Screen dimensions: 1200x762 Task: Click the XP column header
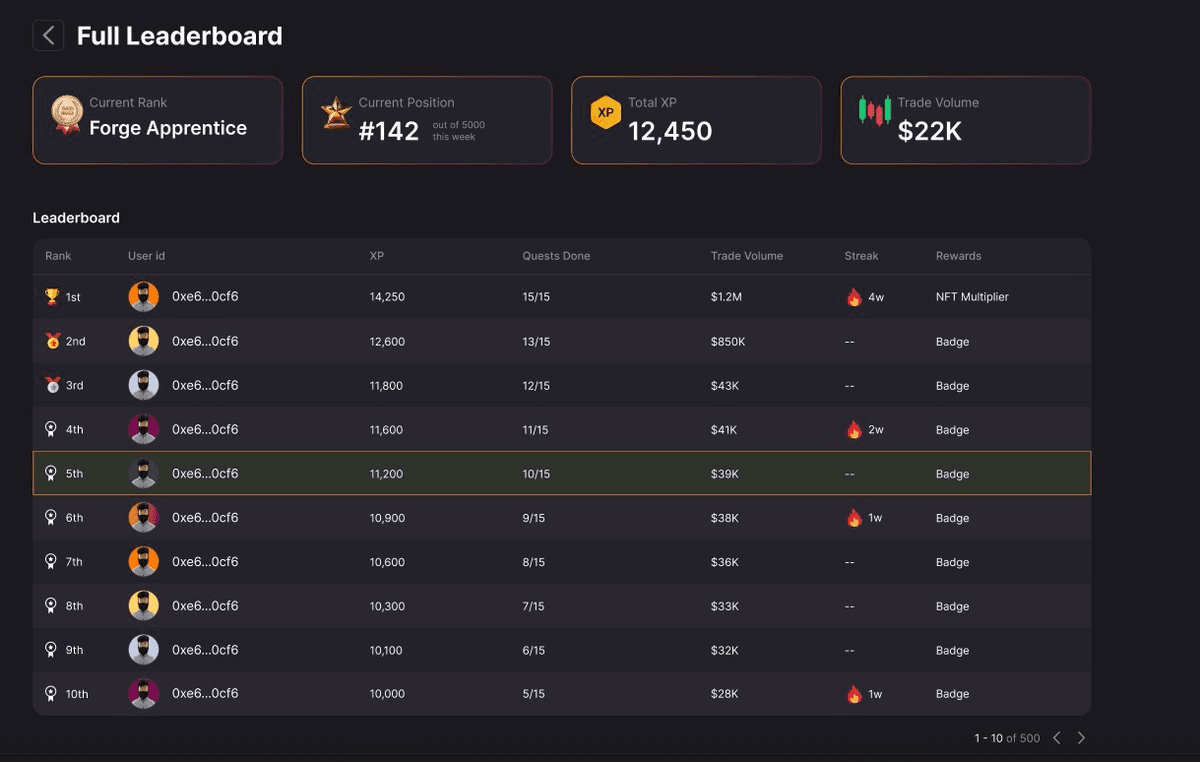click(x=377, y=256)
